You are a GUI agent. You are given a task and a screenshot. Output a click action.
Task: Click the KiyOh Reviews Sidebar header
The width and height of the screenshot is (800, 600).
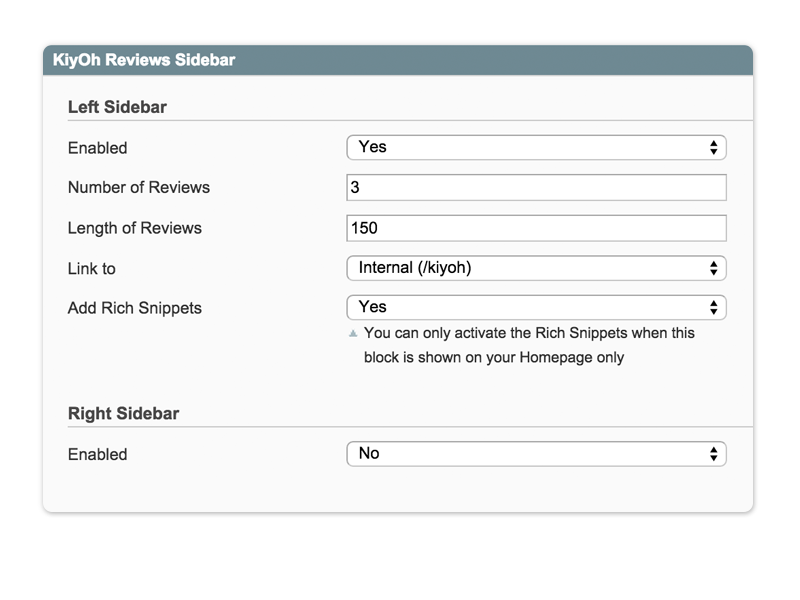click(x=398, y=60)
